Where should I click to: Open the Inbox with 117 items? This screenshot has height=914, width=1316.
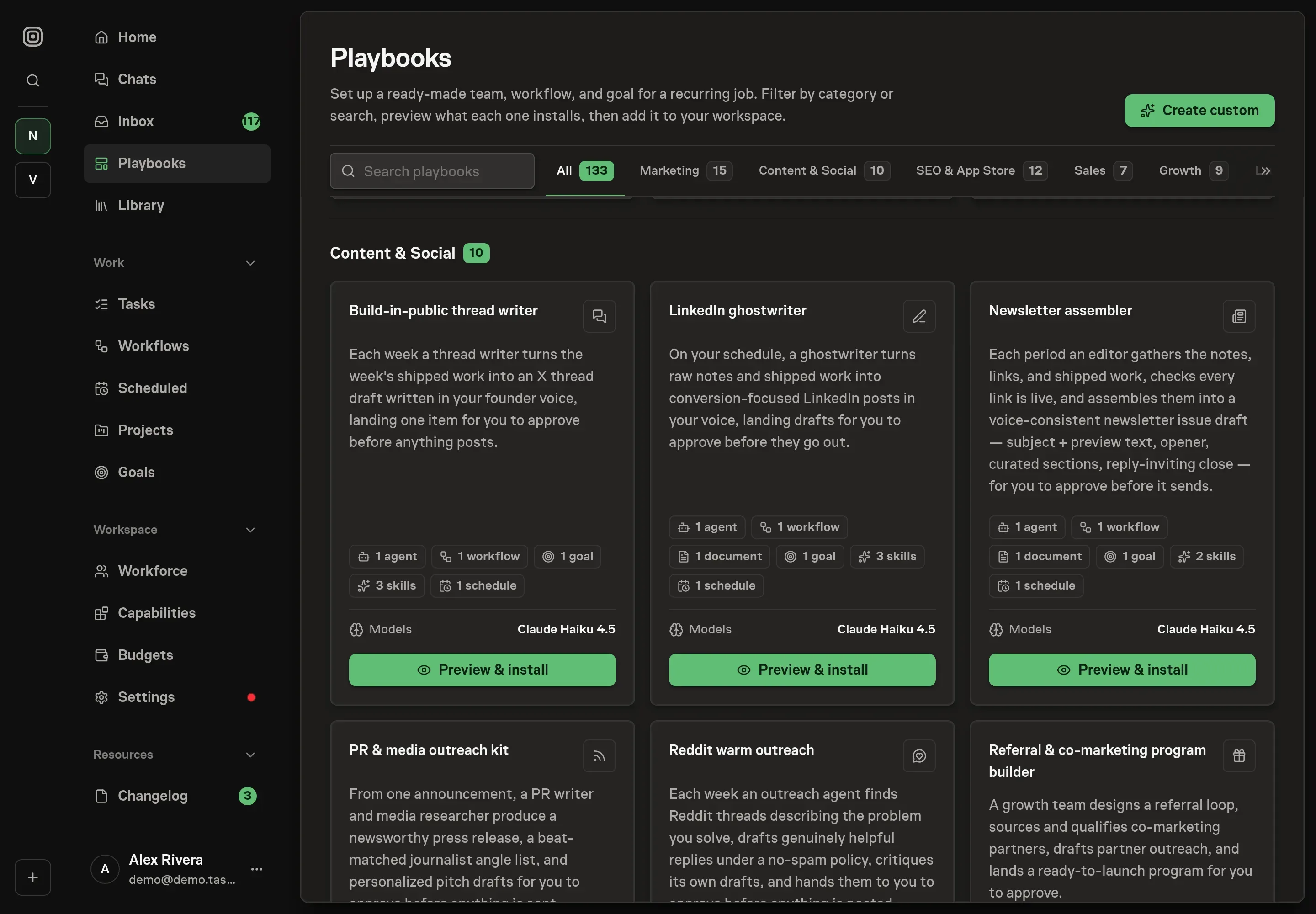[x=177, y=122]
